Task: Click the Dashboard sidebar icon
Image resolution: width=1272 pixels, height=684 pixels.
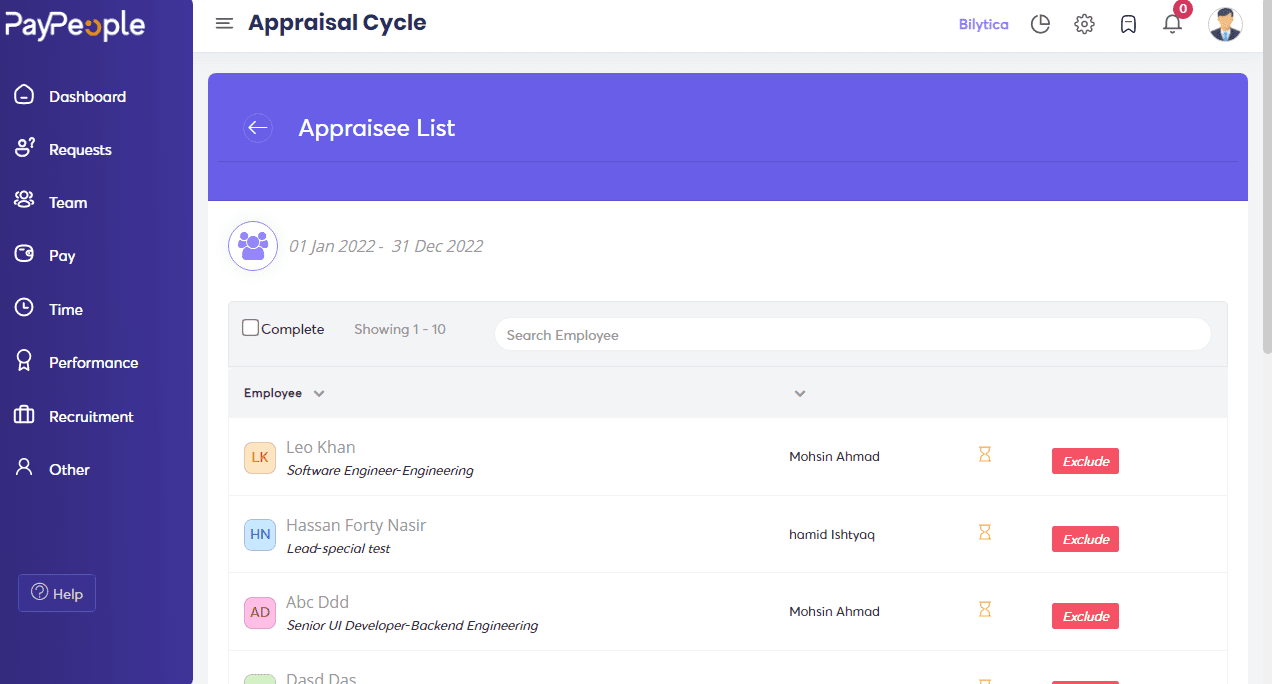Action: point(24,96)
